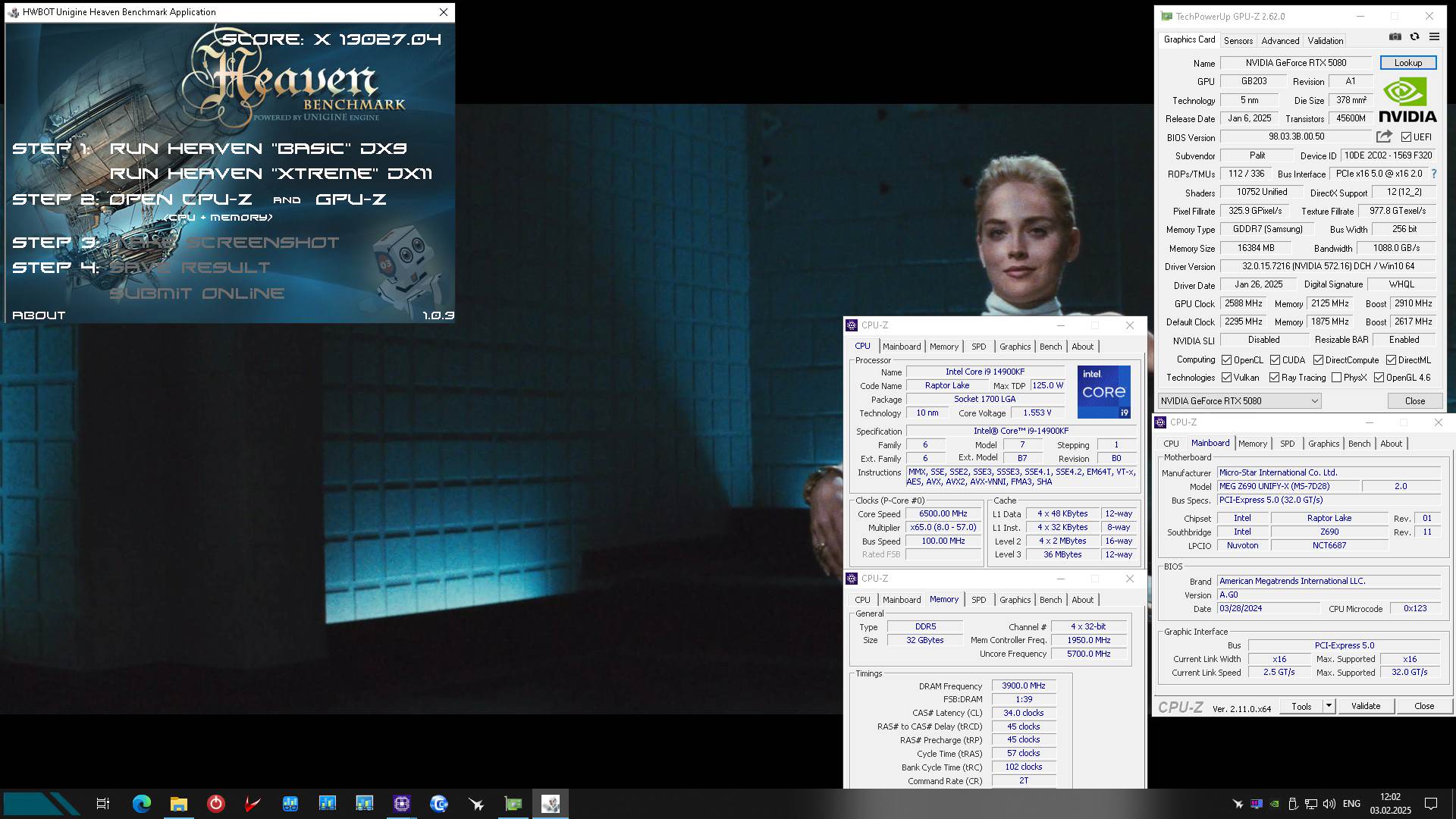This screenshot has height=819, width=1456.
Task: Launch Microsoft Edge from the taskbar
Action: pyautogui.click(x=142, y=804)
